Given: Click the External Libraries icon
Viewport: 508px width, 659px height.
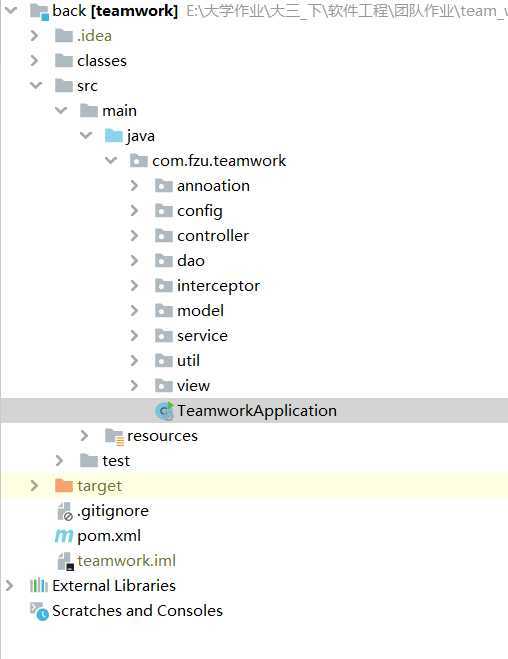Looking at the screenshot, I should point(39,585).
